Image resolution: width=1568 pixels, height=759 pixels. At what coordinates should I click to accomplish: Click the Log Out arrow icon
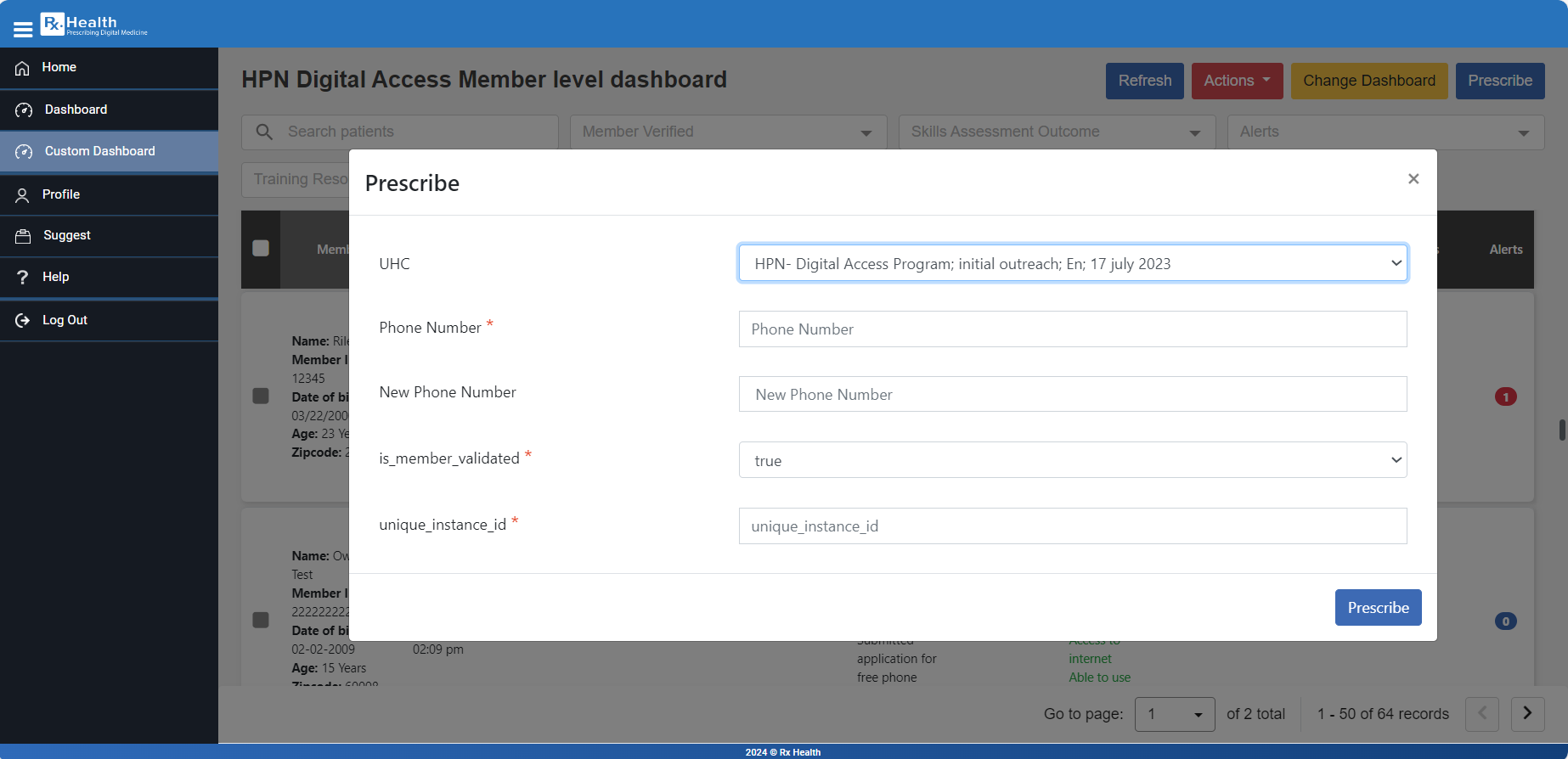pos(23,320)
